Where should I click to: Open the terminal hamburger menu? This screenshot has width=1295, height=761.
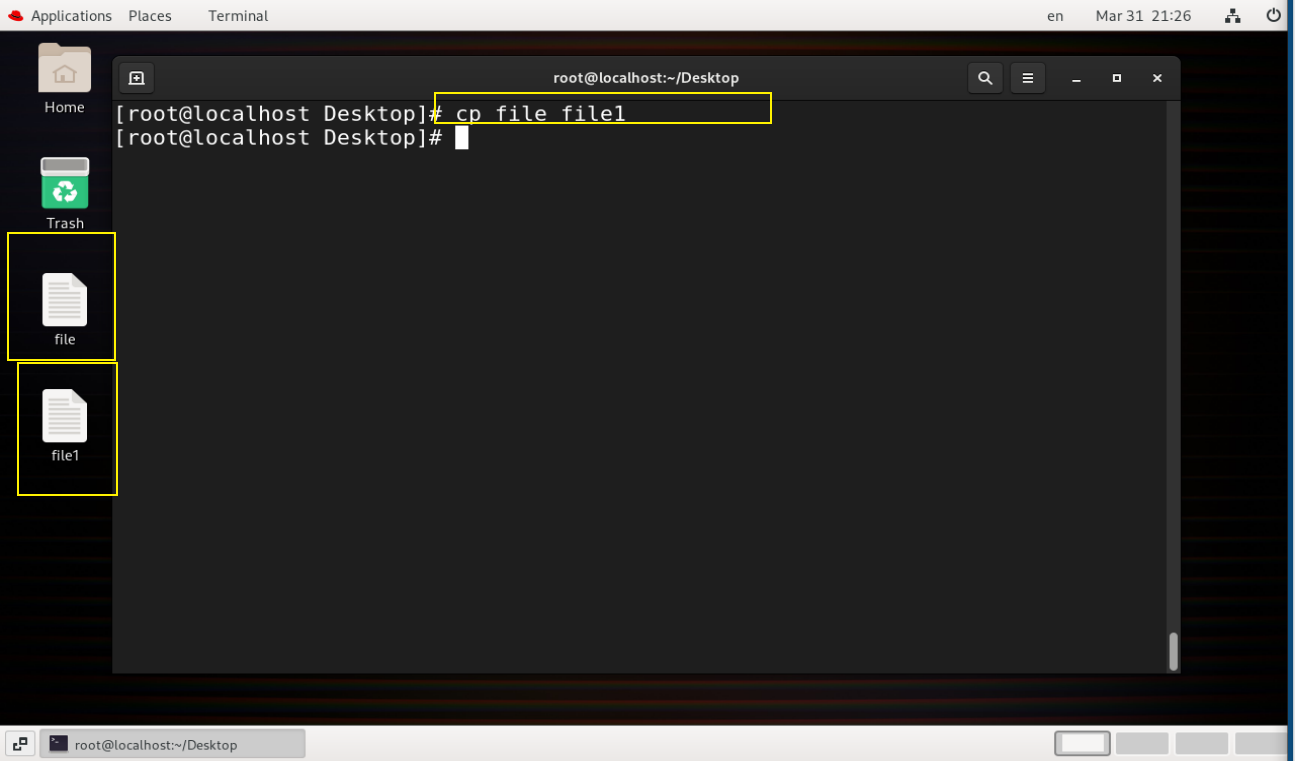coord(1027,78)
